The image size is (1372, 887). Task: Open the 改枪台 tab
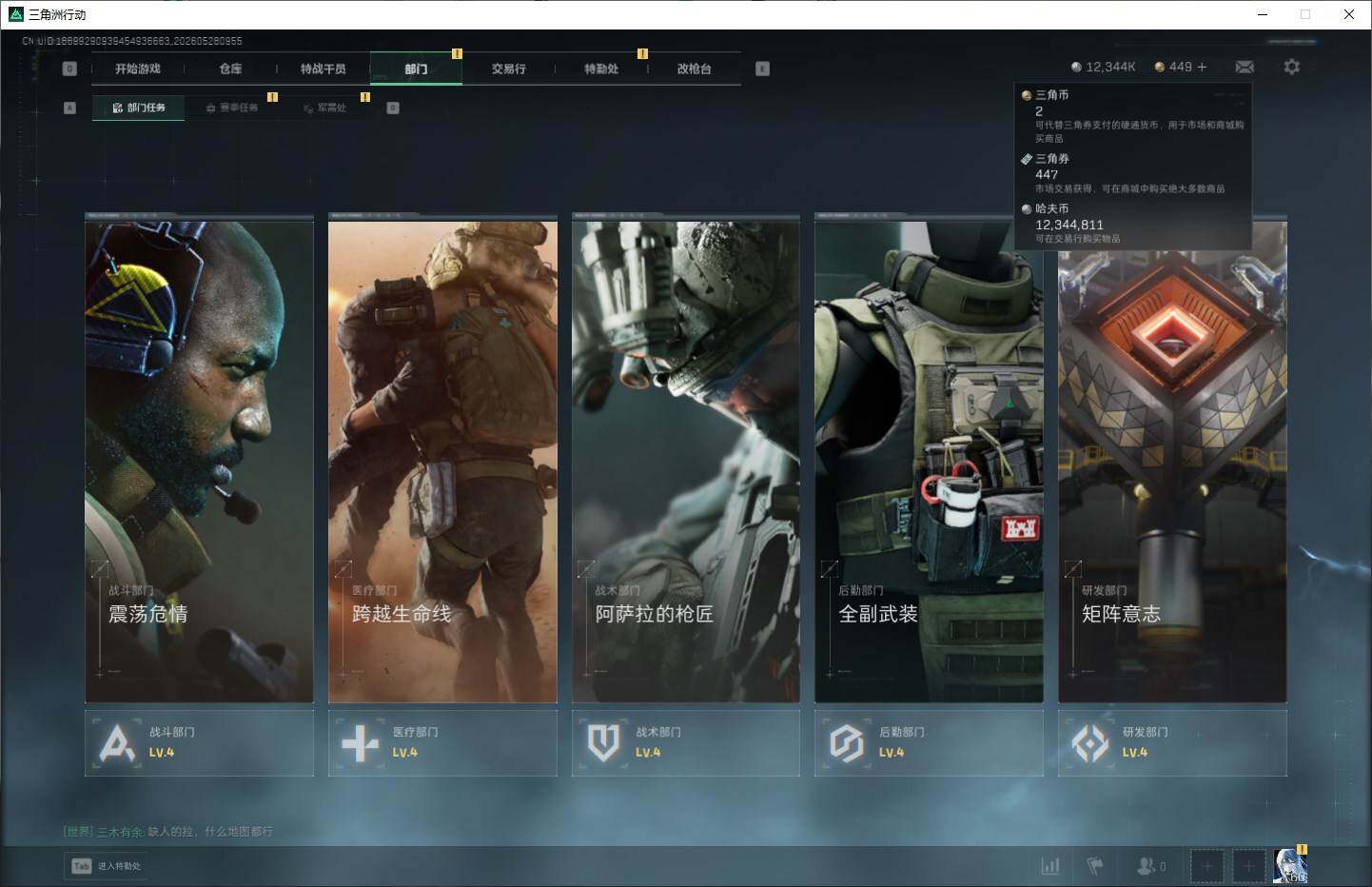coord(694,69)
